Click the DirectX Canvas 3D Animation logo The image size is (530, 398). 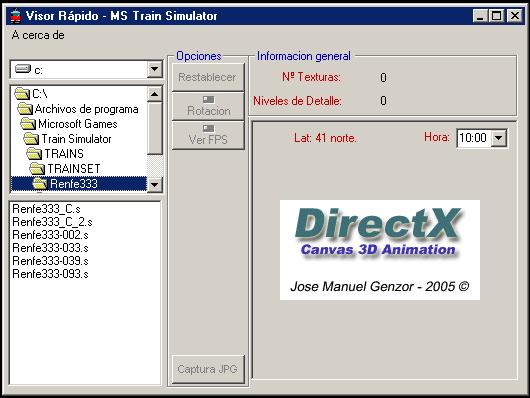click(x=380, y=250)
